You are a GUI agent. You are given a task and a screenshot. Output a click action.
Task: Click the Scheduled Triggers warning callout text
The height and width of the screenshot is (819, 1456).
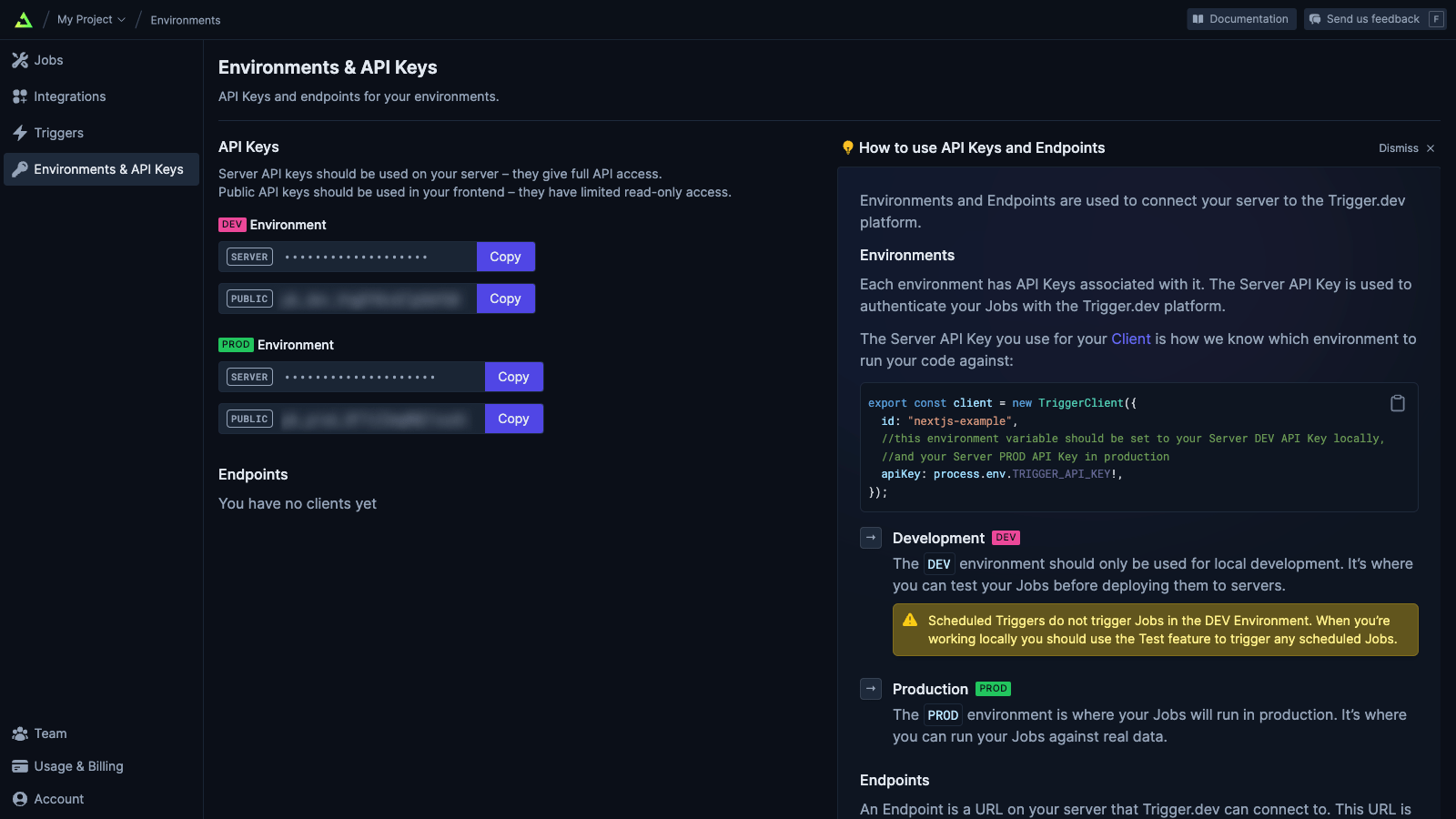click(1162, 630)
